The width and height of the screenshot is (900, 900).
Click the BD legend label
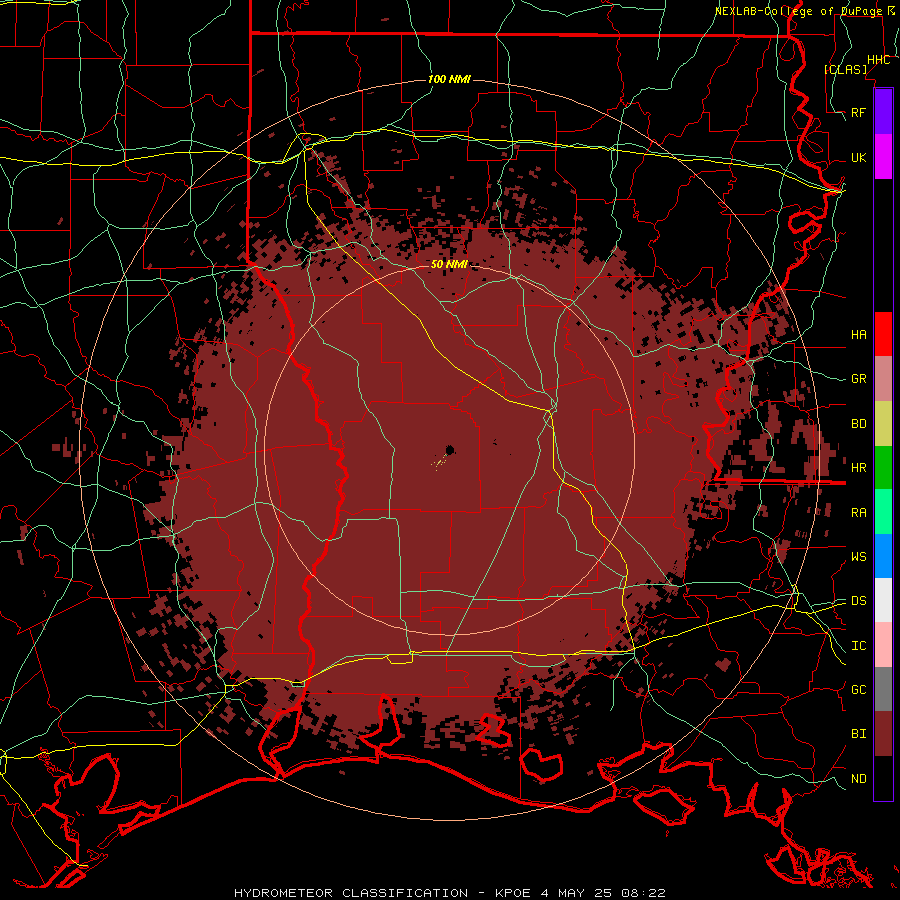(858, 424)
